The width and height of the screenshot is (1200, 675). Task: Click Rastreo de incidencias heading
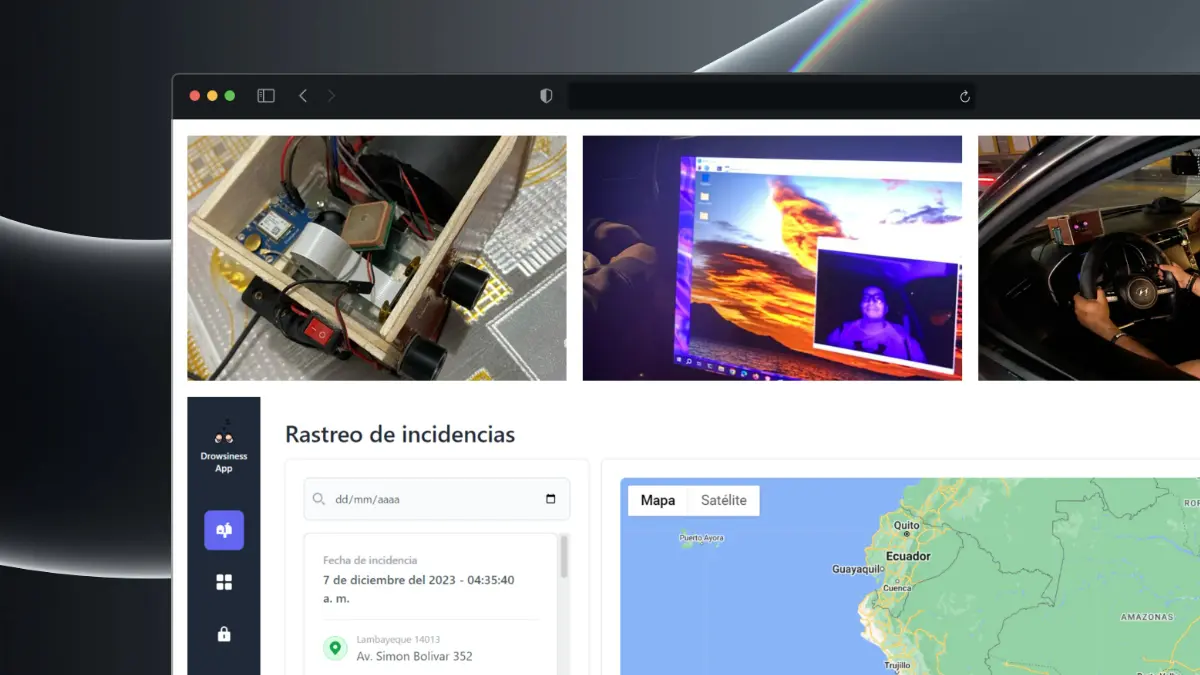click(400, 435)
